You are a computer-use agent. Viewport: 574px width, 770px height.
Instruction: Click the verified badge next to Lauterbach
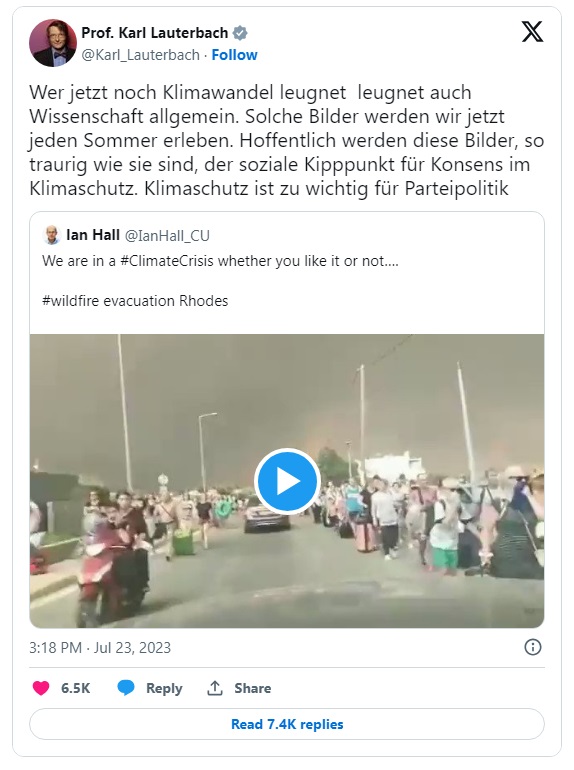(240, 33)
